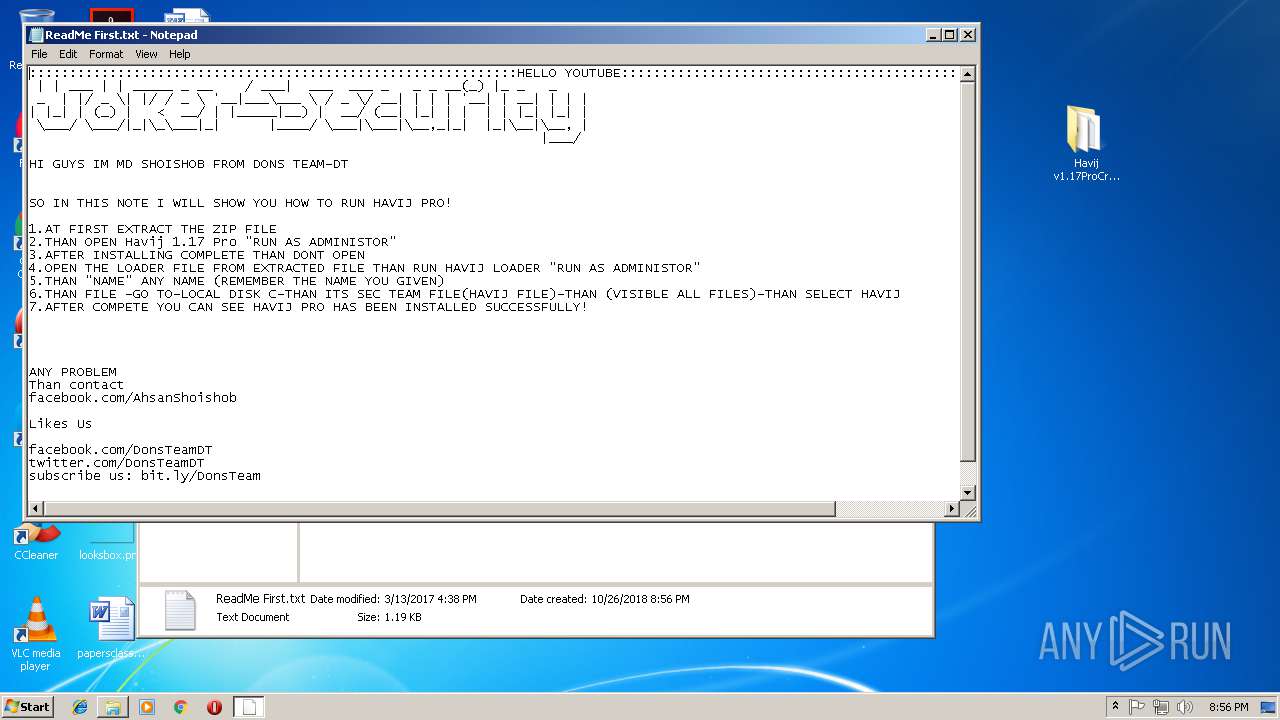Viewport: 1280px width, 720px height.
Task: Open the Edit menu in Notepad
Action: click(x=68, y=54)
